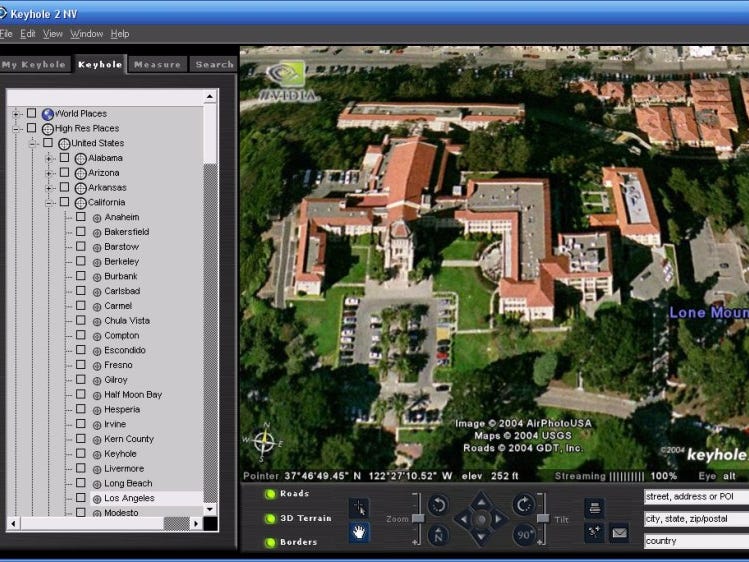Rotate the view clockwise
Viewport: 749px width, 562px height.
tap(524, 505)
